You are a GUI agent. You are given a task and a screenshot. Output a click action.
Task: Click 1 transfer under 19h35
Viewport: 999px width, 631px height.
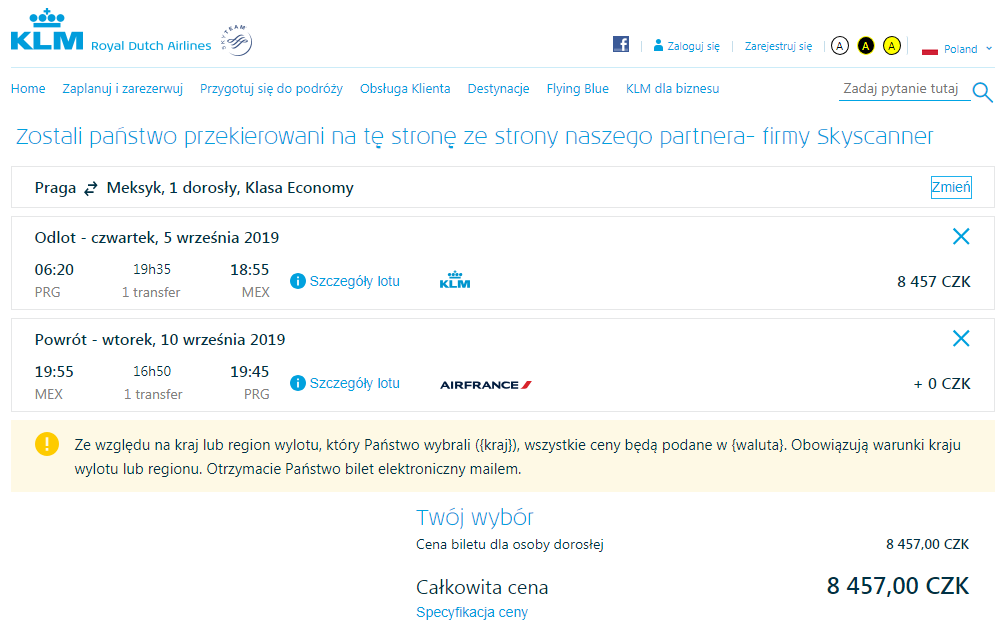(151, 293)
